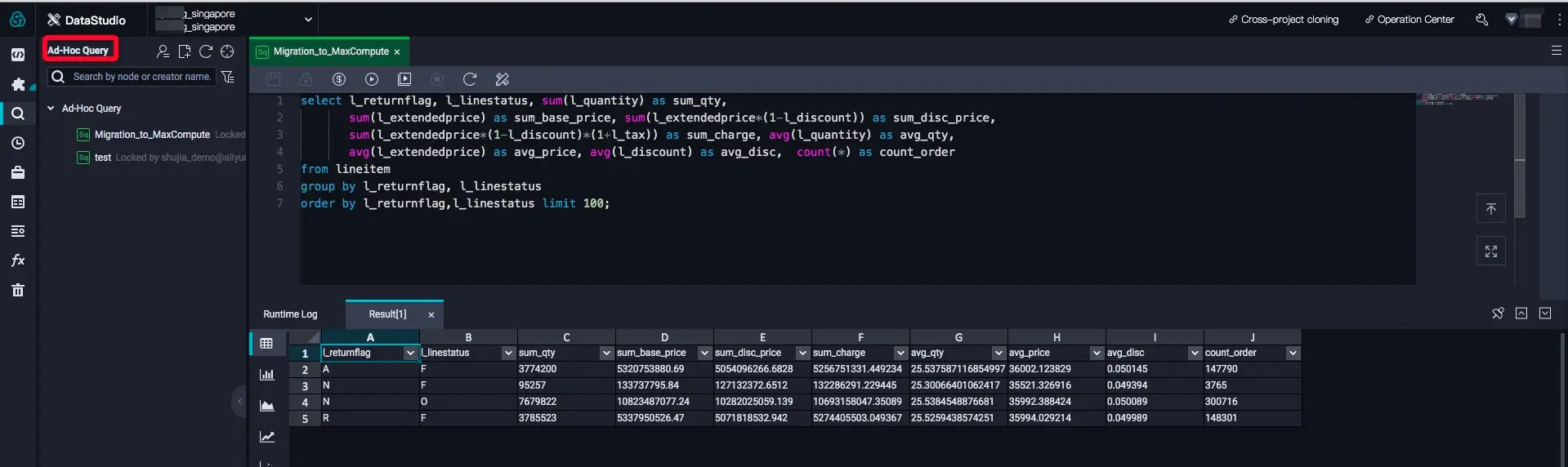Click the code minimap overview
This screenshot has width=1568, height=467.
tap(1459, 100)
